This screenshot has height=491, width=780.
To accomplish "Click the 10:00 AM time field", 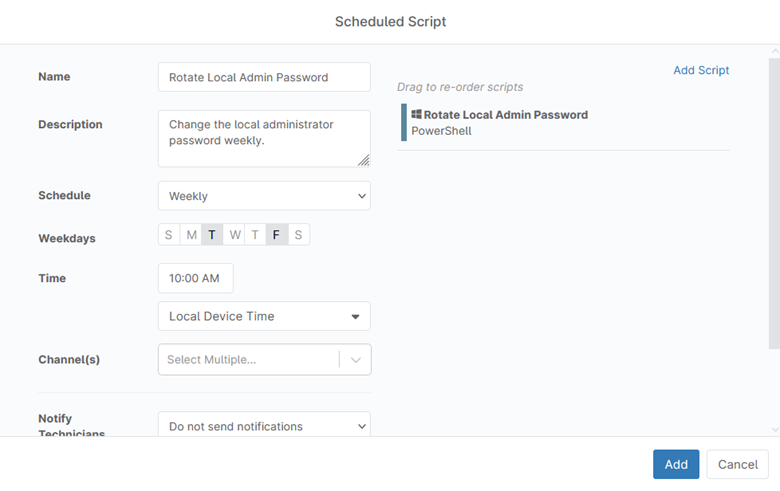I will click(x=195, y=278).
